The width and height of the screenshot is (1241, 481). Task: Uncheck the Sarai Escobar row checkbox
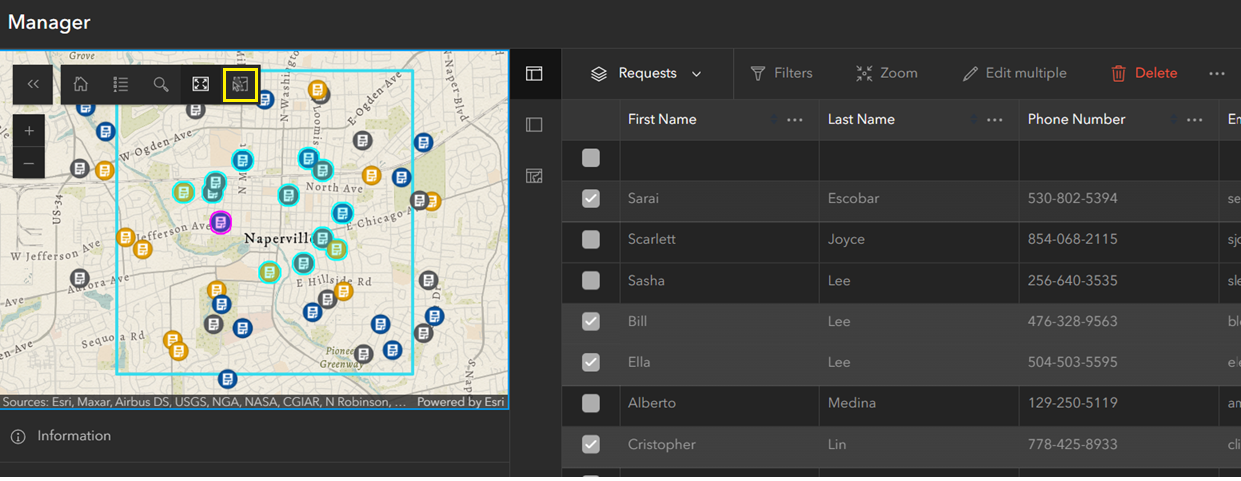pyautogui.click(x=591, y=198)
